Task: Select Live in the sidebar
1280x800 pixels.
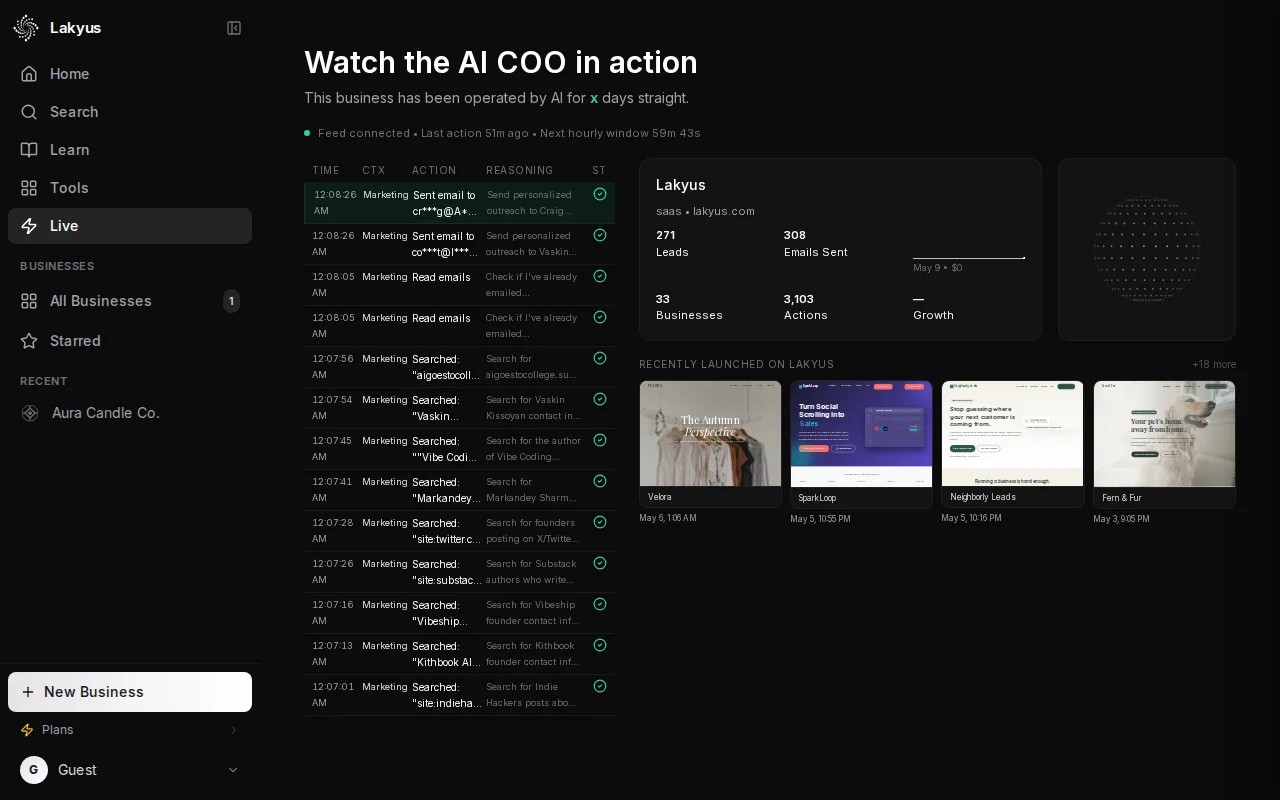Action: click(x=130, y=226)
